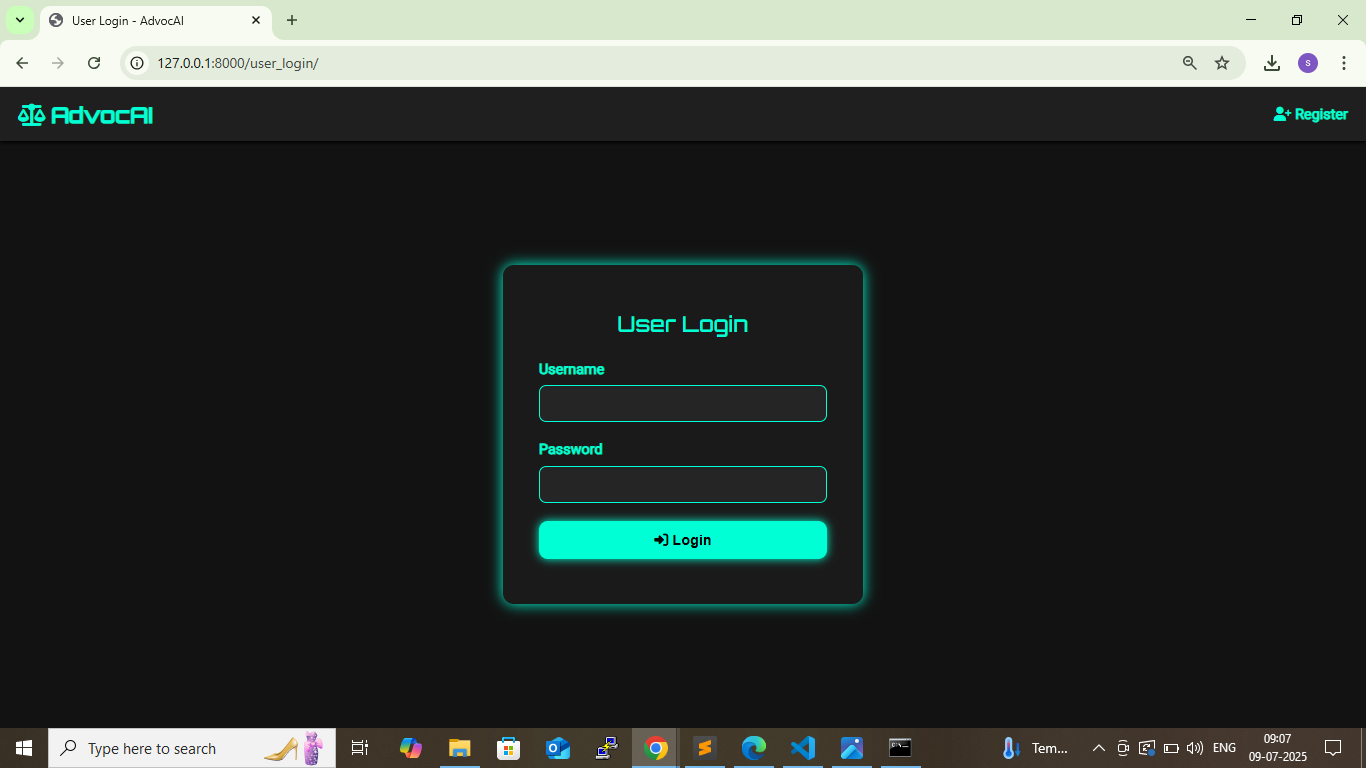Viewport: 1366px width, 768px height.
Task: Restore down the Chrome window
Action: click(1297, 20)
